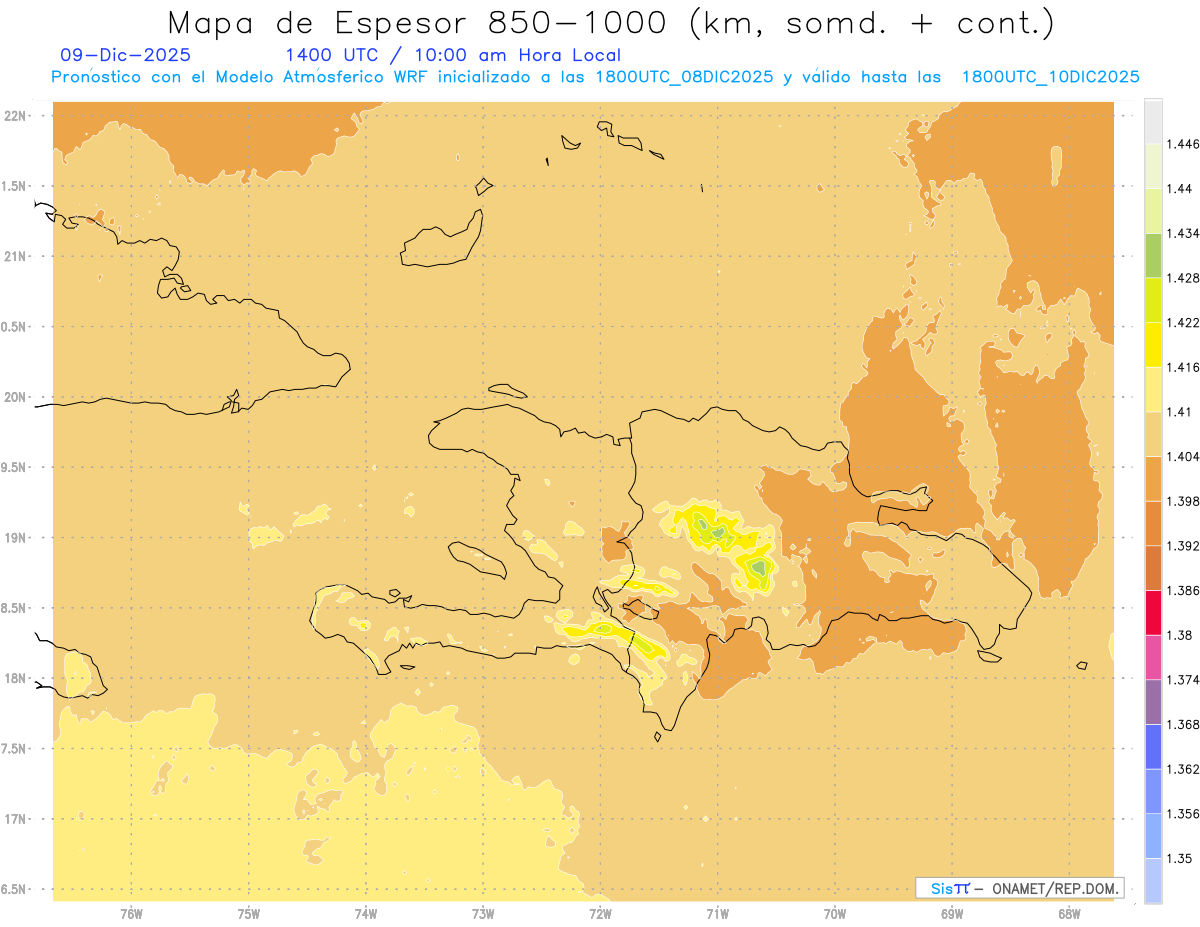The height and width of the screenshot is (927, 1200).
Task: Click the colorbar value '1.446'
Action: 1183,144
